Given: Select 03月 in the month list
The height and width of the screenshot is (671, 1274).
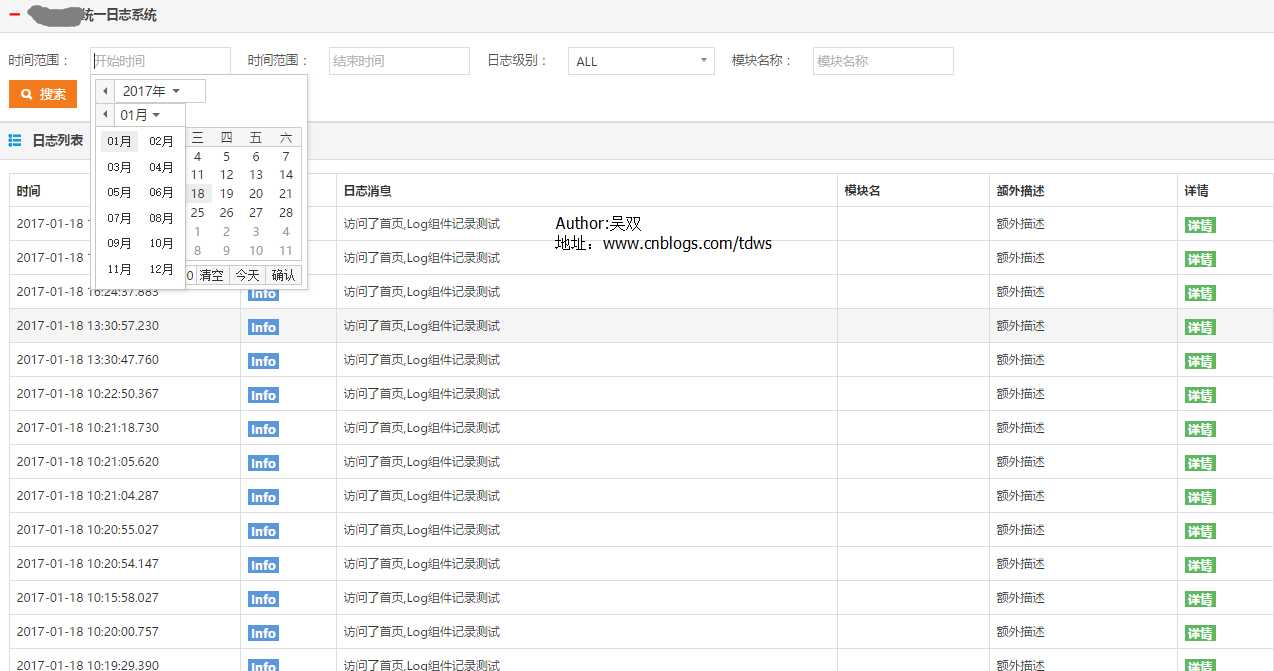Looking at the screenshot, I should [x=119, y=167].
